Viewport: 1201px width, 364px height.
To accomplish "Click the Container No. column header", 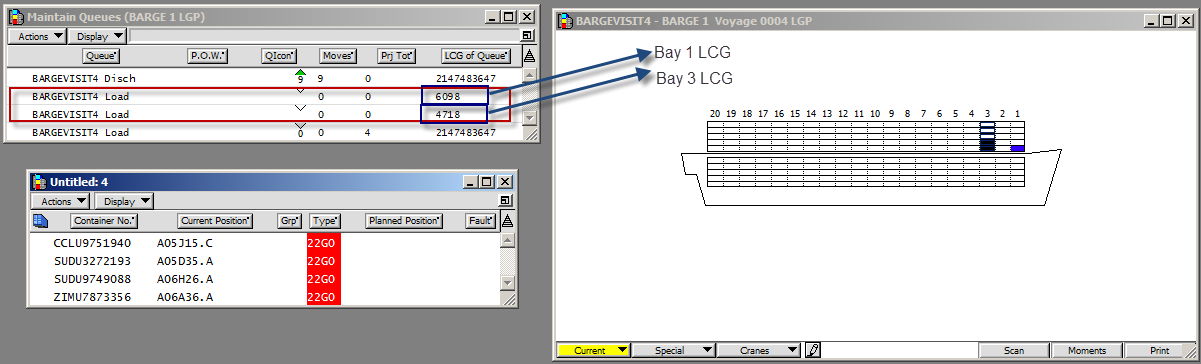I will click(x=102, y=220).
